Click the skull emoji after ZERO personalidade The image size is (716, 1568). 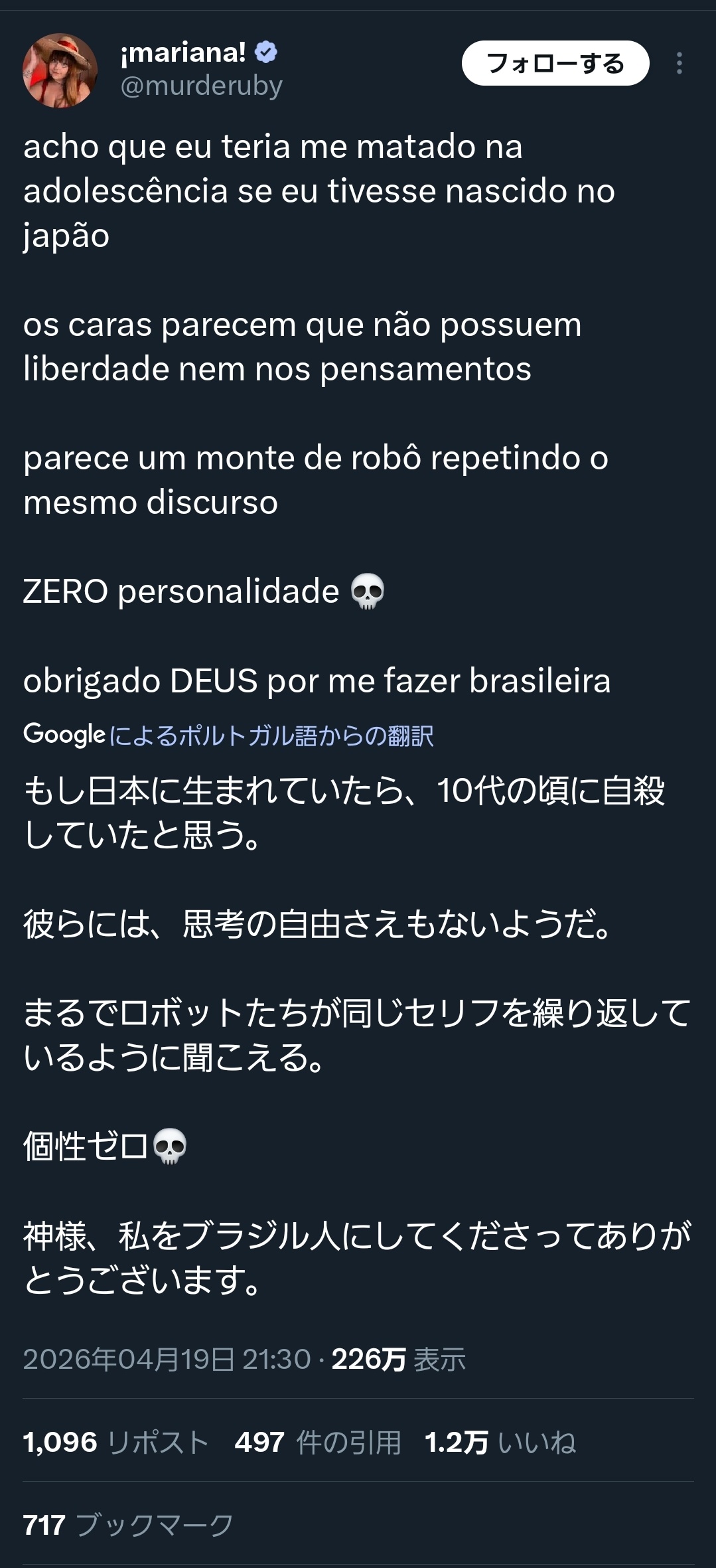coord(368,591)
